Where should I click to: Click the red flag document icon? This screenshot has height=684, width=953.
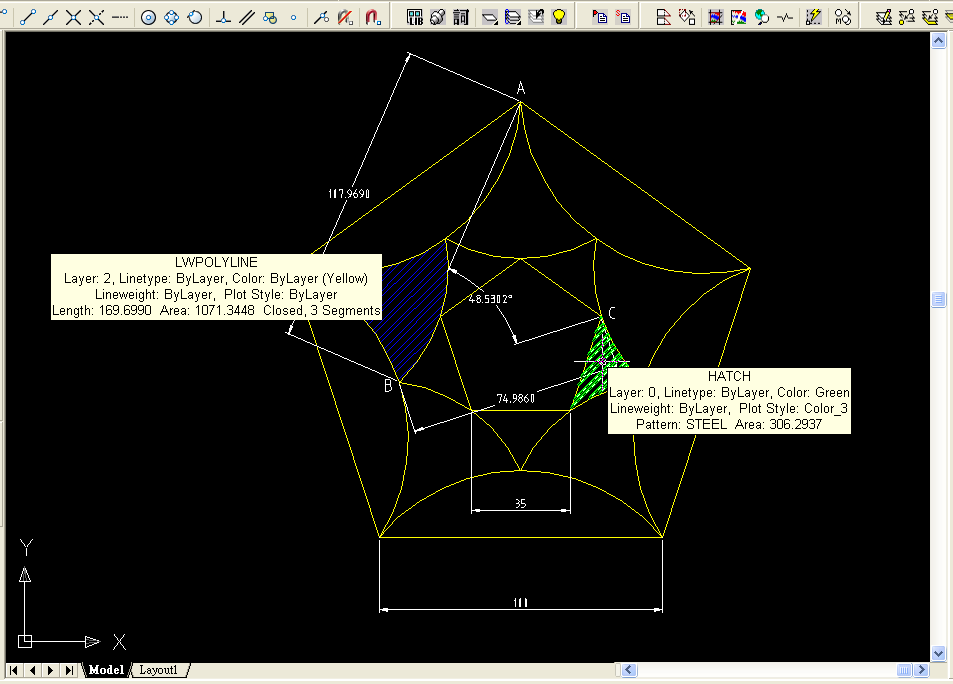click(599, 17)
